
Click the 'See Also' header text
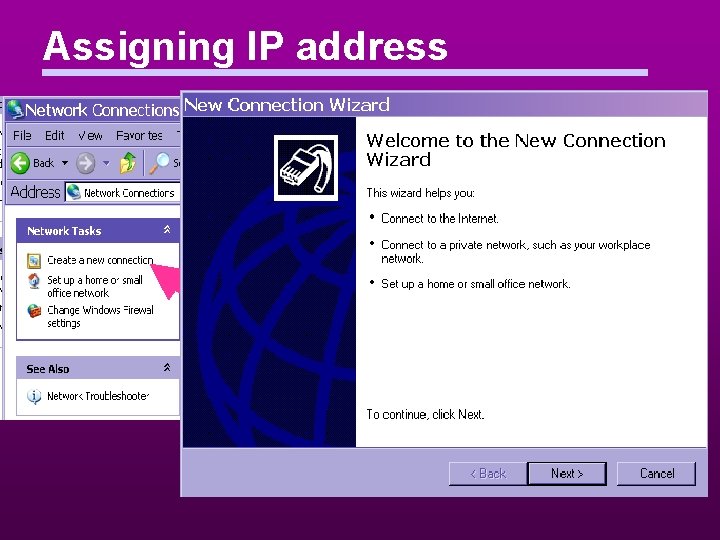(x=48, y=369)
